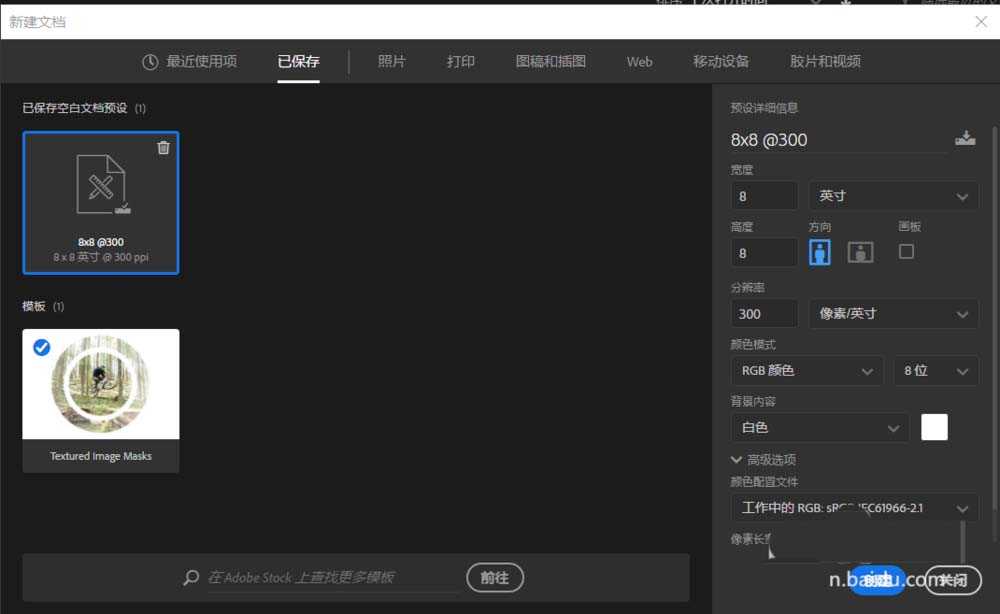
Task: Delete the 8x8 @300 saved preset
Action: 163,146
